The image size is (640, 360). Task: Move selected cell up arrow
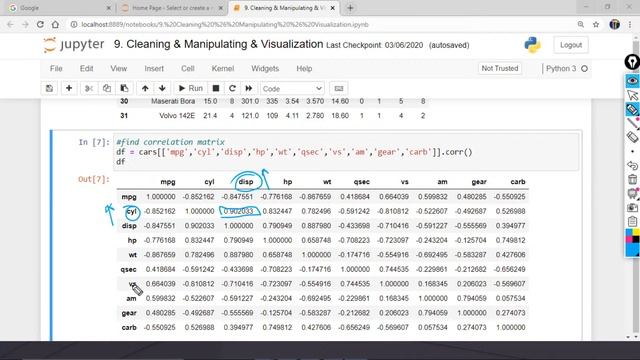(145, 89)
